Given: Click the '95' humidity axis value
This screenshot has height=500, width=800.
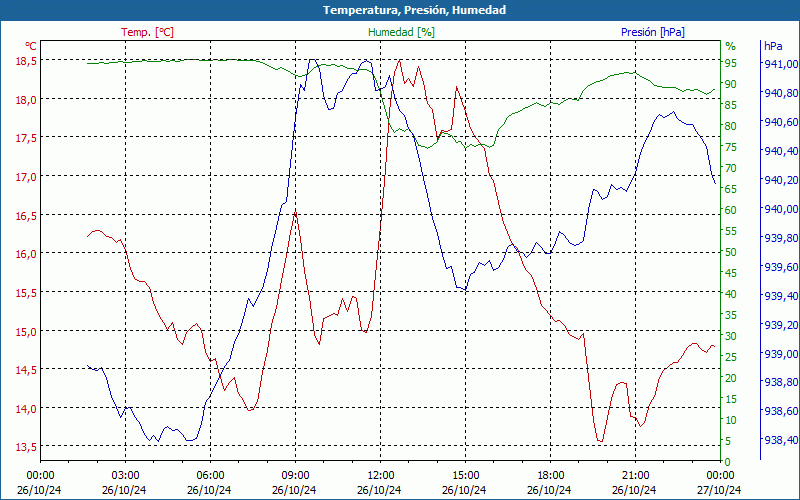Looking at the screenshot, I should click(x=731, y=63).
